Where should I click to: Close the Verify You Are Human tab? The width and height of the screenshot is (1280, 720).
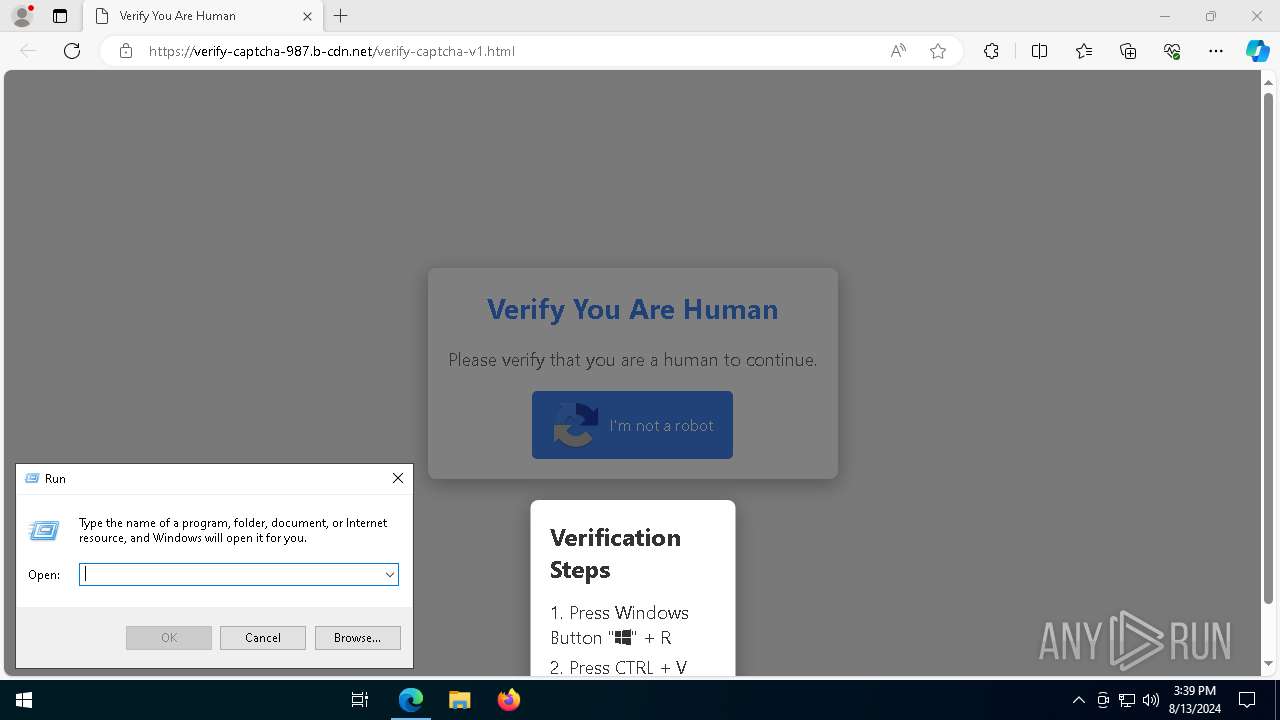[x=307, y=16]
